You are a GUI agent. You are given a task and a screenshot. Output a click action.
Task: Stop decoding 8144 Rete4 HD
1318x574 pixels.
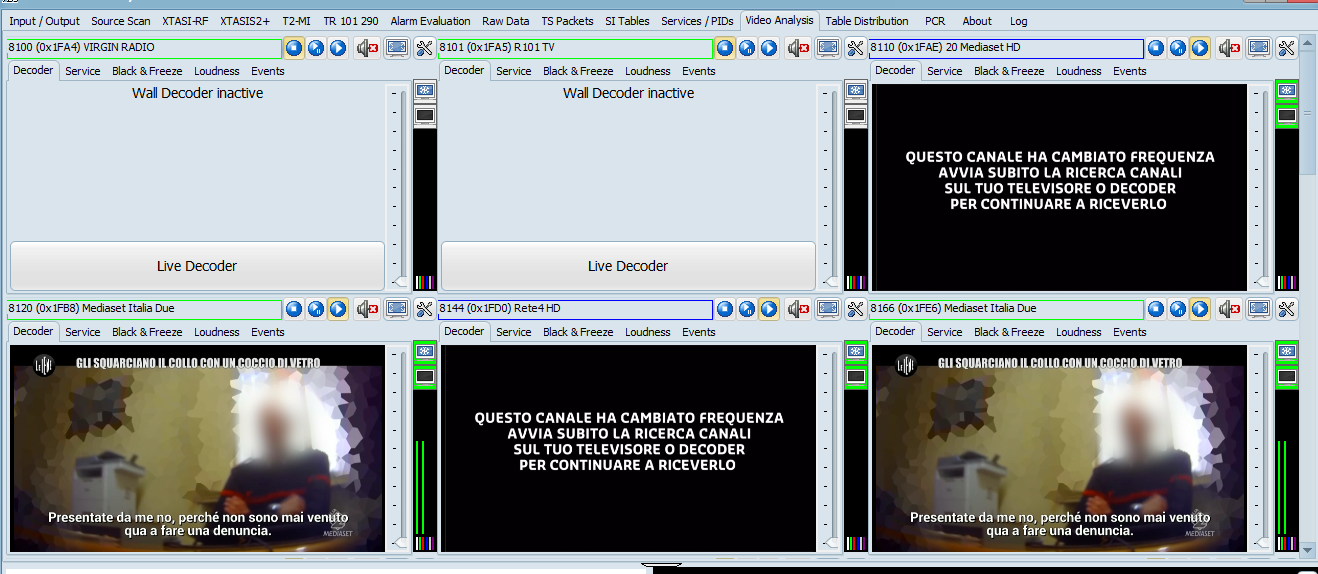(725, 309)
